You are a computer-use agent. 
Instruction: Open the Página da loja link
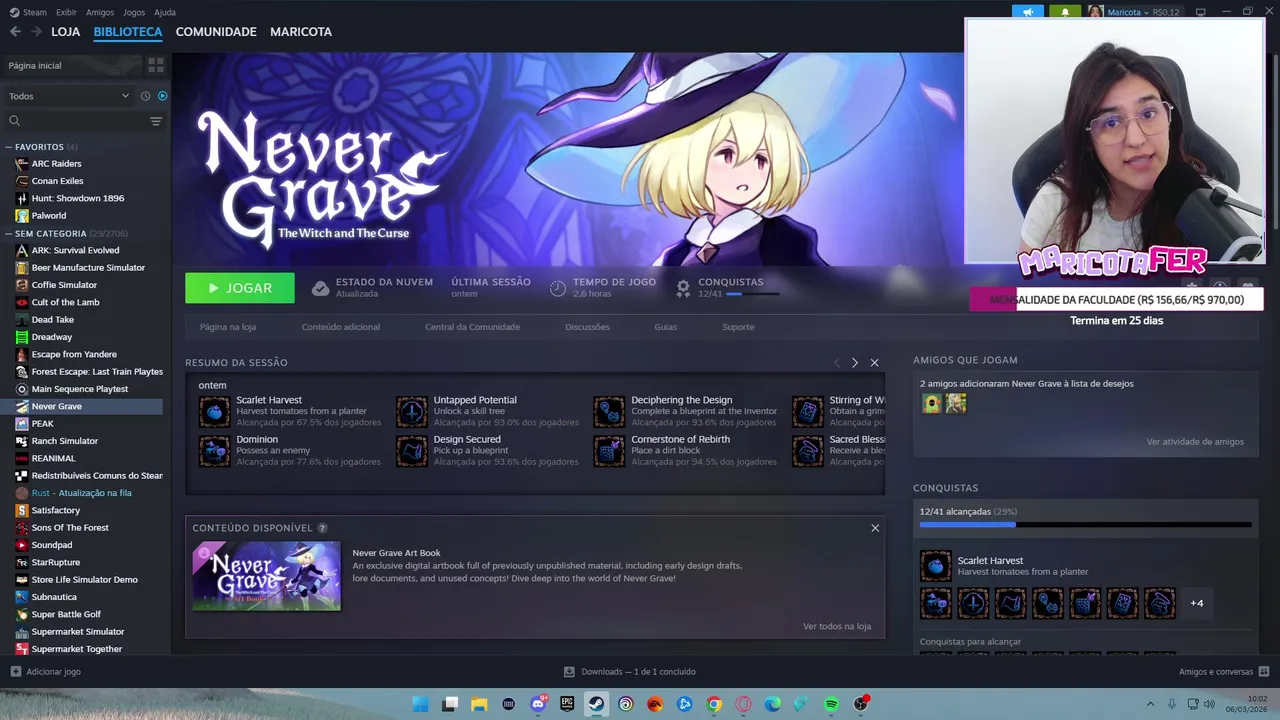click(228, 327)
